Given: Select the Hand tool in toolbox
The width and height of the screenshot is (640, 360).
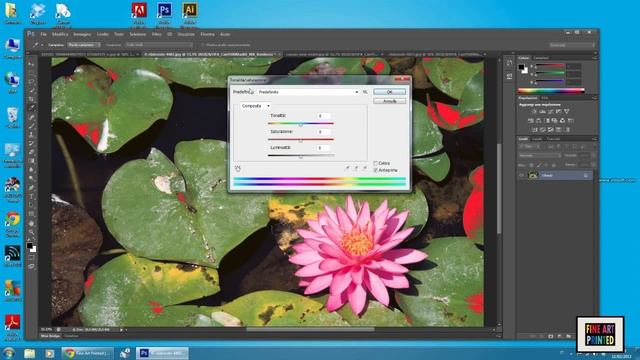Looking at the screenshot, I should point(31,223).
